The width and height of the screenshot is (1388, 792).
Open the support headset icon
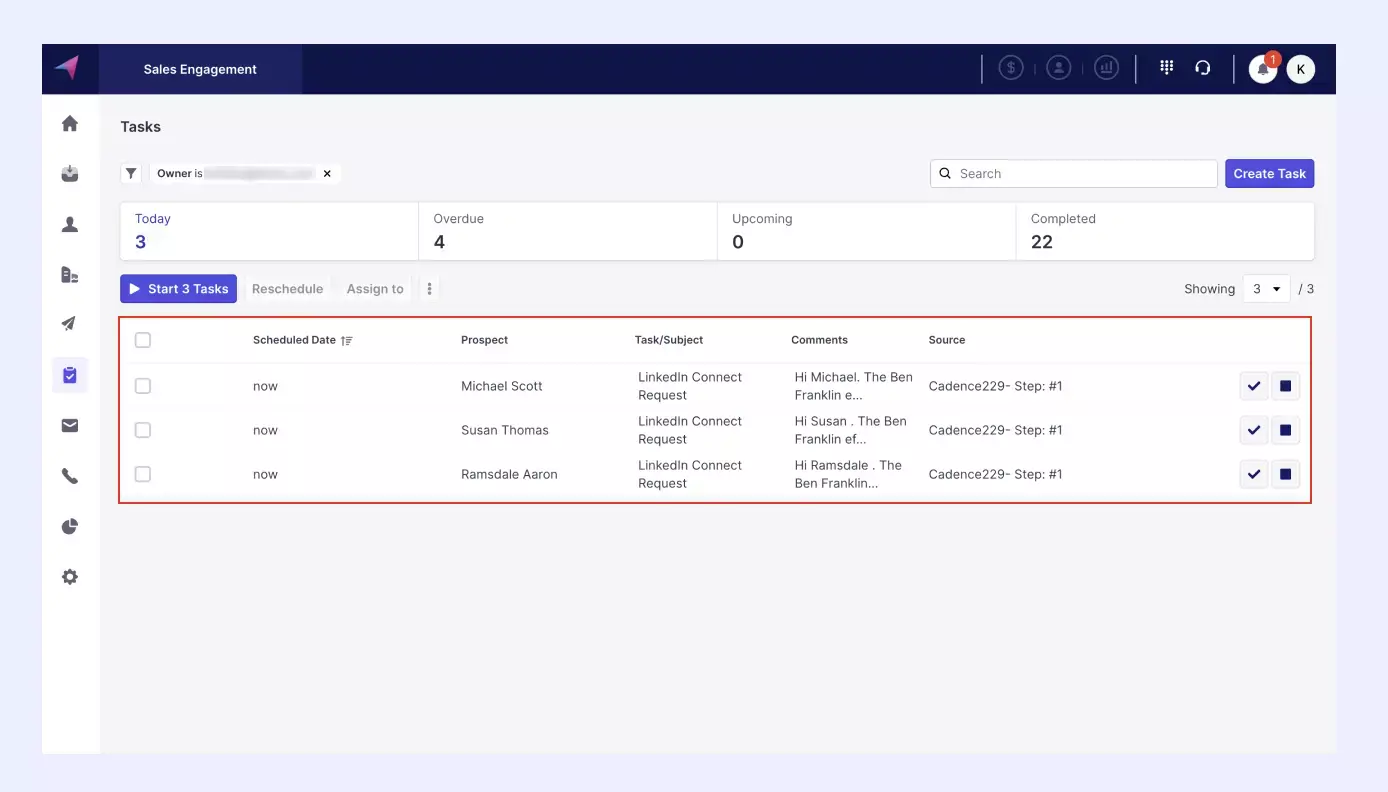click(1203, 67)
